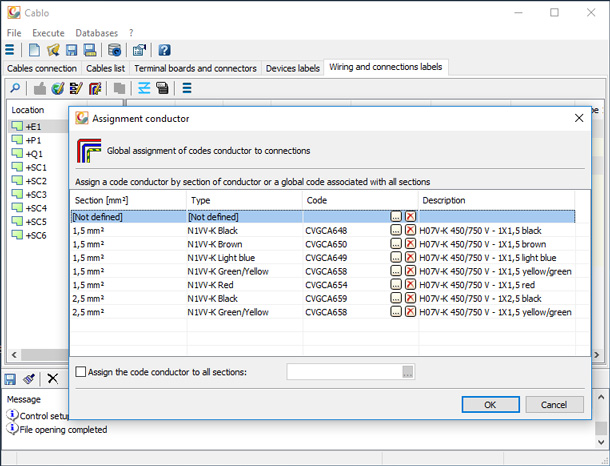Click the brush clear icon in message panel

pyautogui.click(x=29, y=378)
